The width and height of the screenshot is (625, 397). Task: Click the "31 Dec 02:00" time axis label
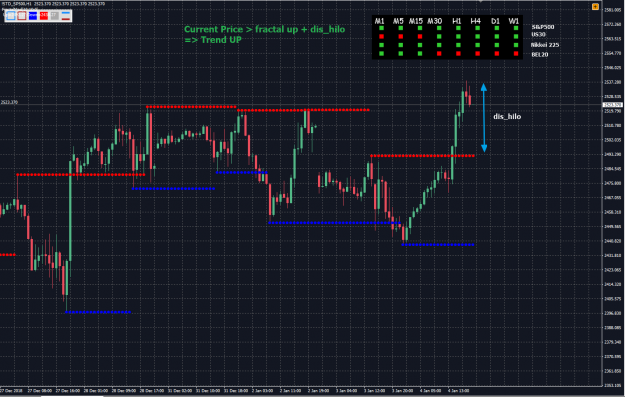pos(180,391)
